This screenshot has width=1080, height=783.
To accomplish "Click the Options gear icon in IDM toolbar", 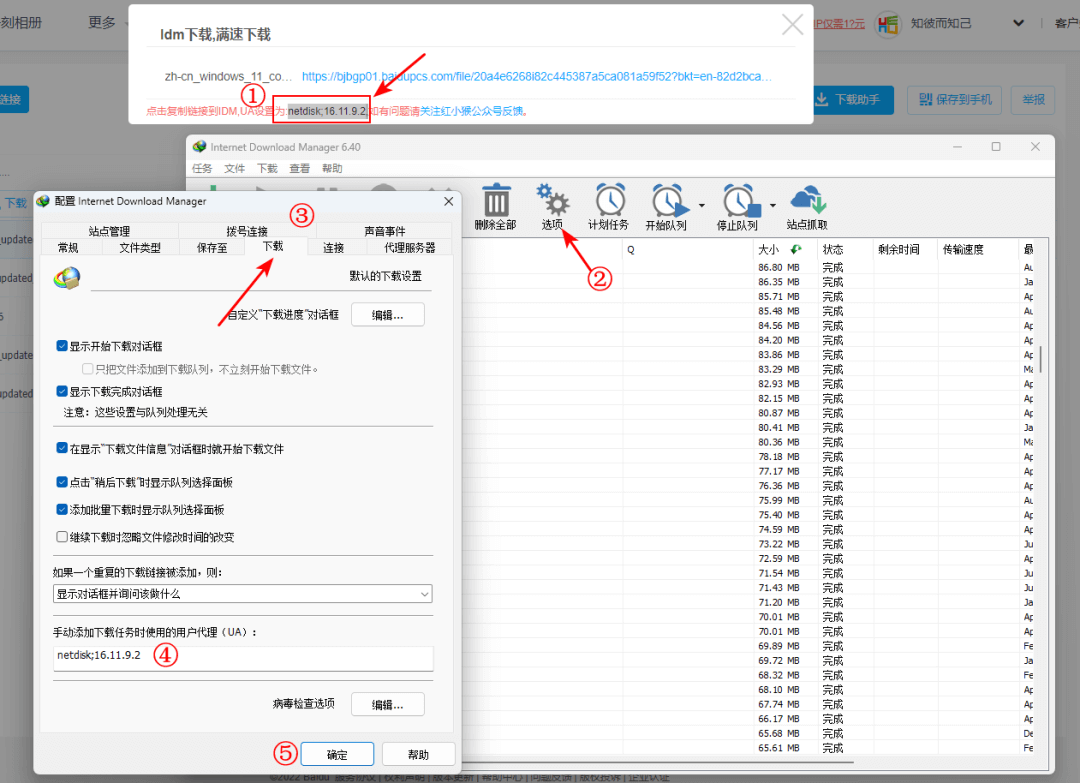I will 553,200.
